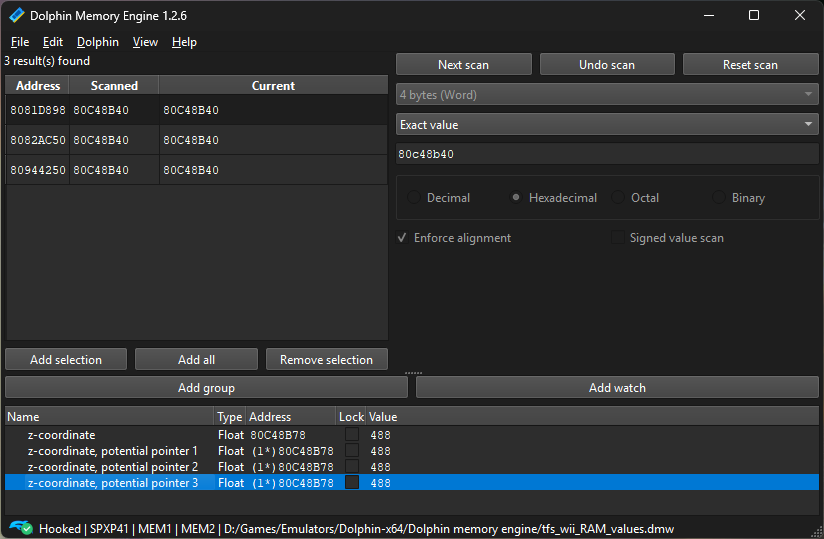Click the splitter handle above Add watch

[x=413, y=373]
